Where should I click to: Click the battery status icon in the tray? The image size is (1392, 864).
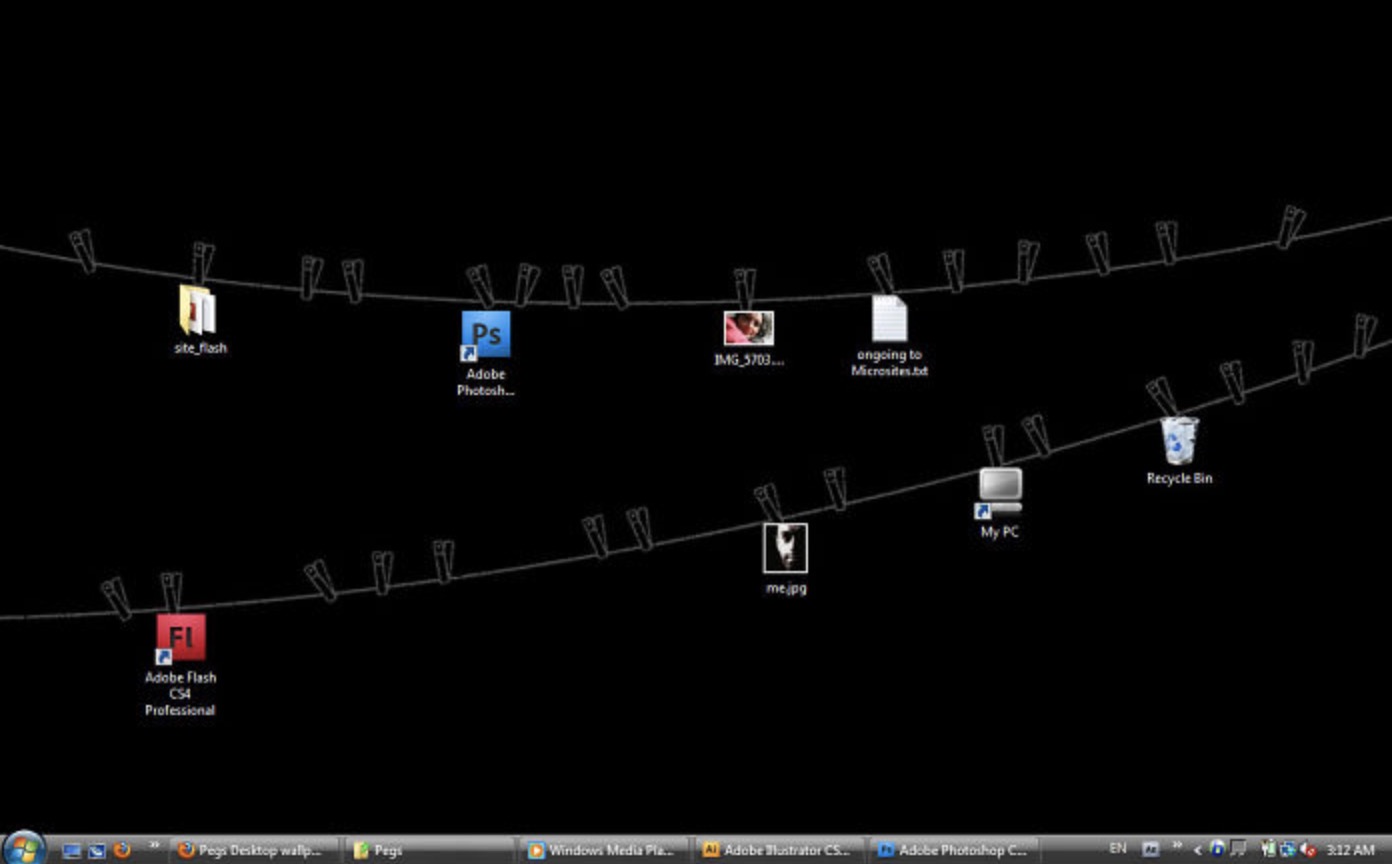point(1268,850)
